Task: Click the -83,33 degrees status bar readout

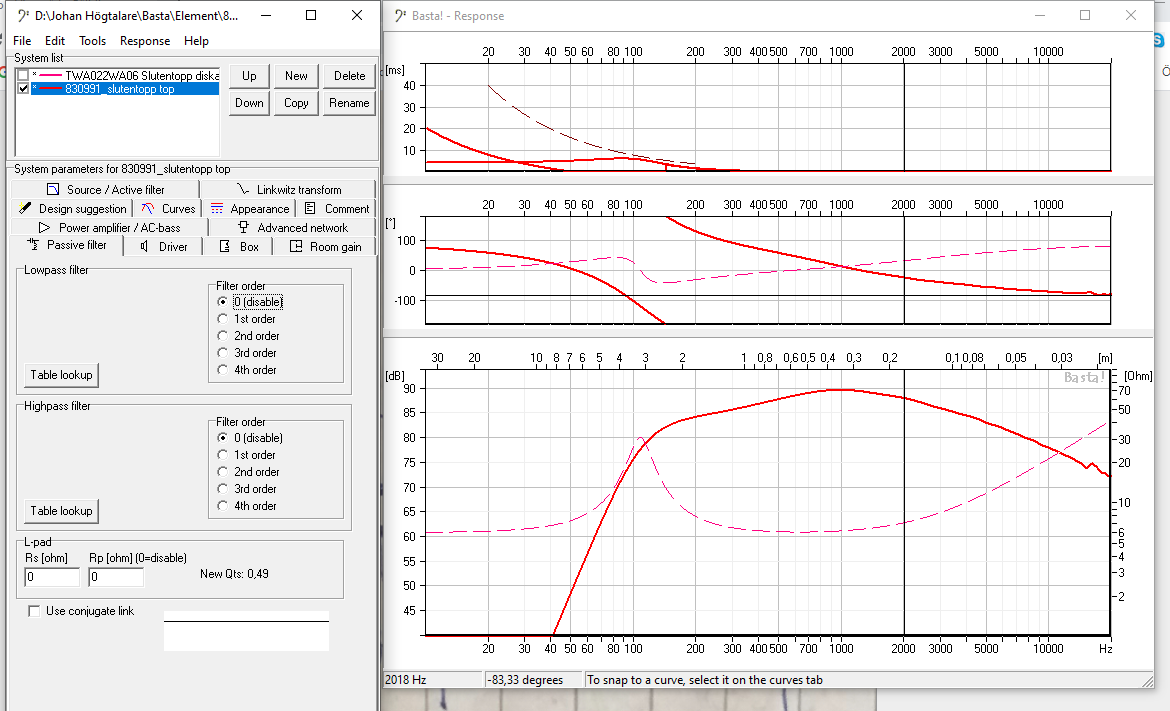Action: (534, 680)
